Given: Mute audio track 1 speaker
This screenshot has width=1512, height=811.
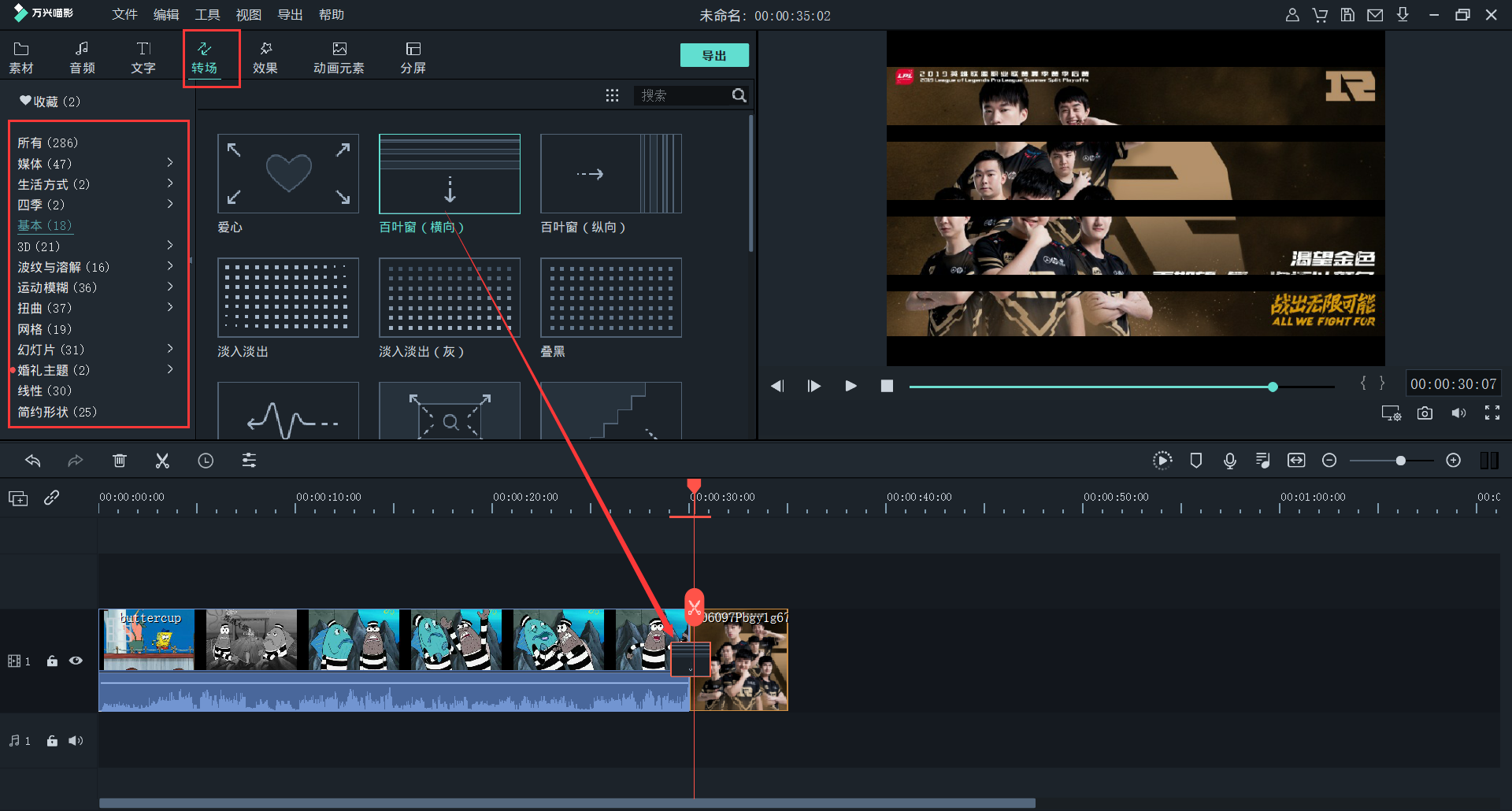Looking at the screenshot, I should 76,741.
